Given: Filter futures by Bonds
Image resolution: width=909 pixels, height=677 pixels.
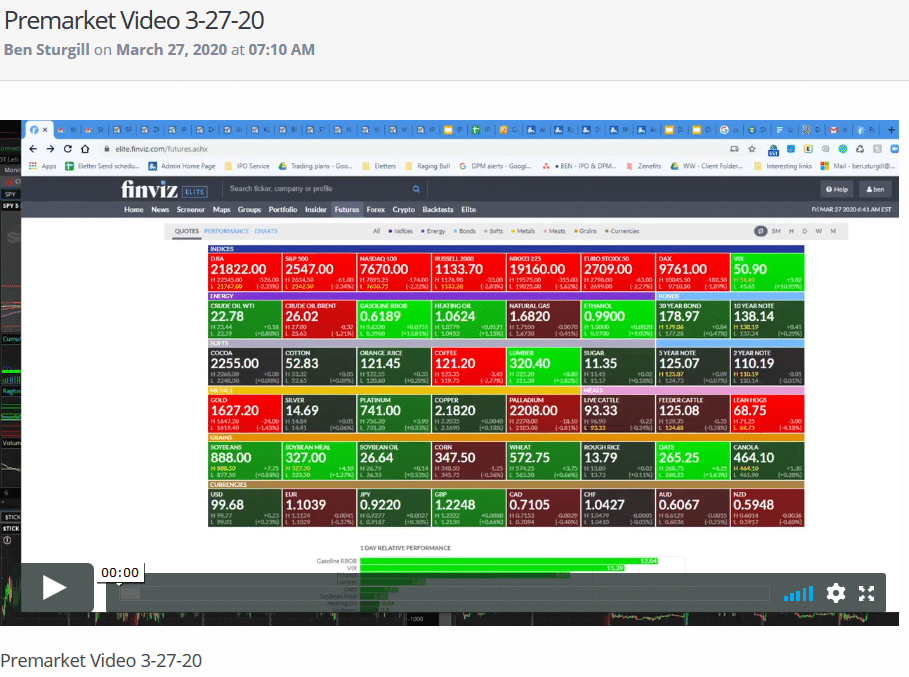Looking at the screenshot, I should [x=464, y=231].
